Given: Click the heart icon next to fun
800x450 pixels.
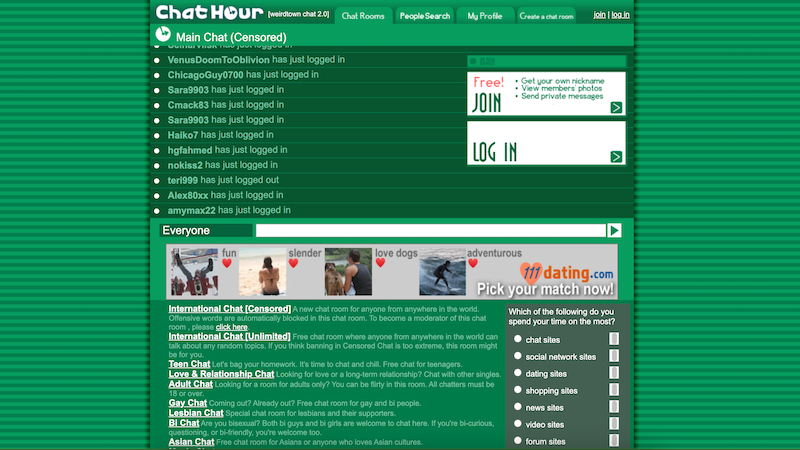Looking at the screenshot, I should 227,263.
